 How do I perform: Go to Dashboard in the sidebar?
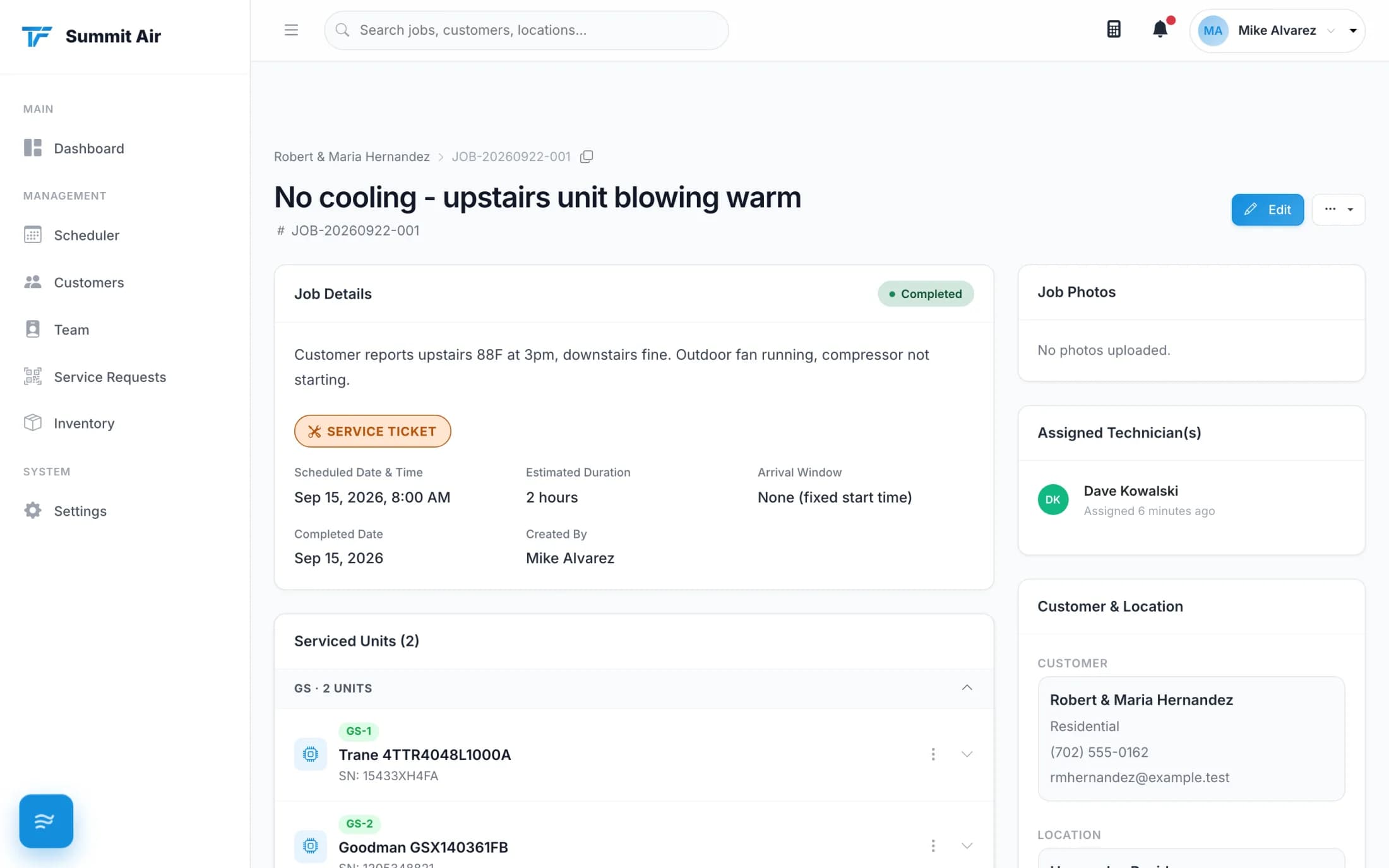tap(89, 148)
